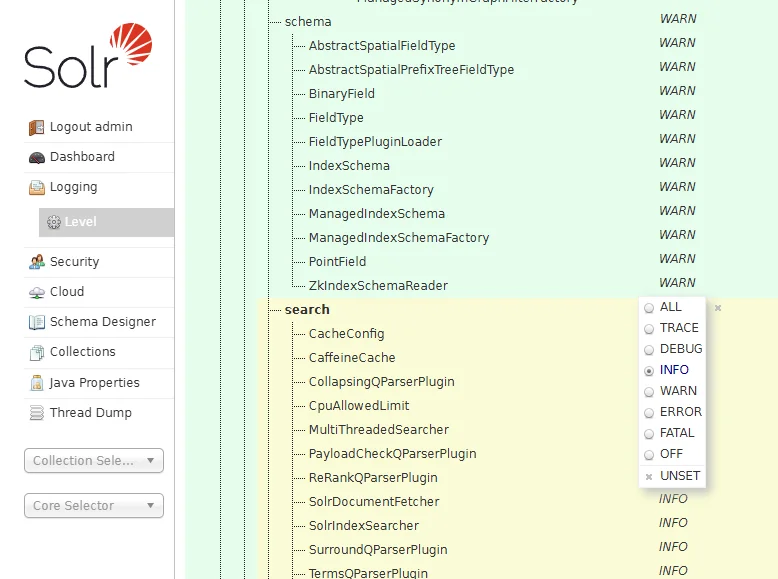This screenshot has width=778, height=579.
Task: Click the Level gear icon
Action: (54, 222)
